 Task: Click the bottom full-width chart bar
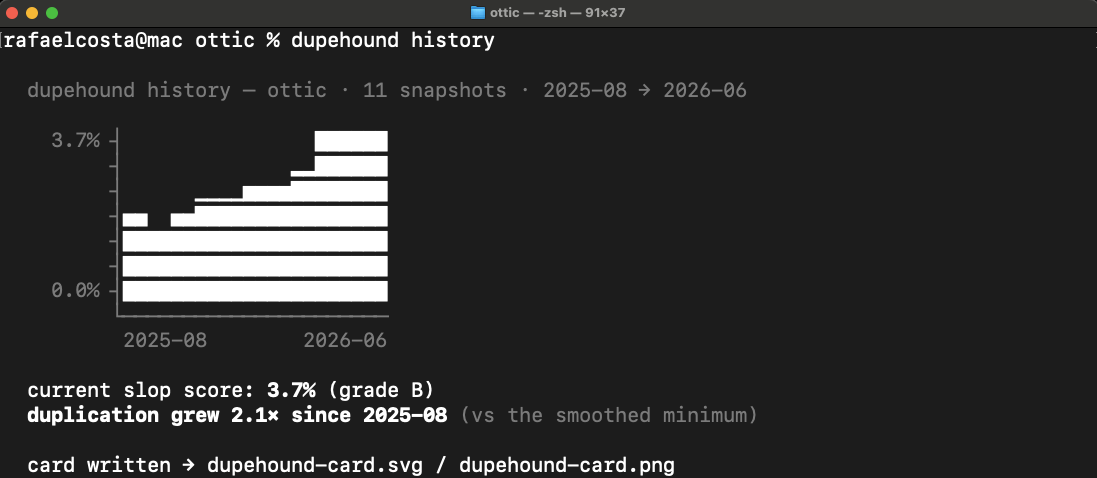click(255, 291)
